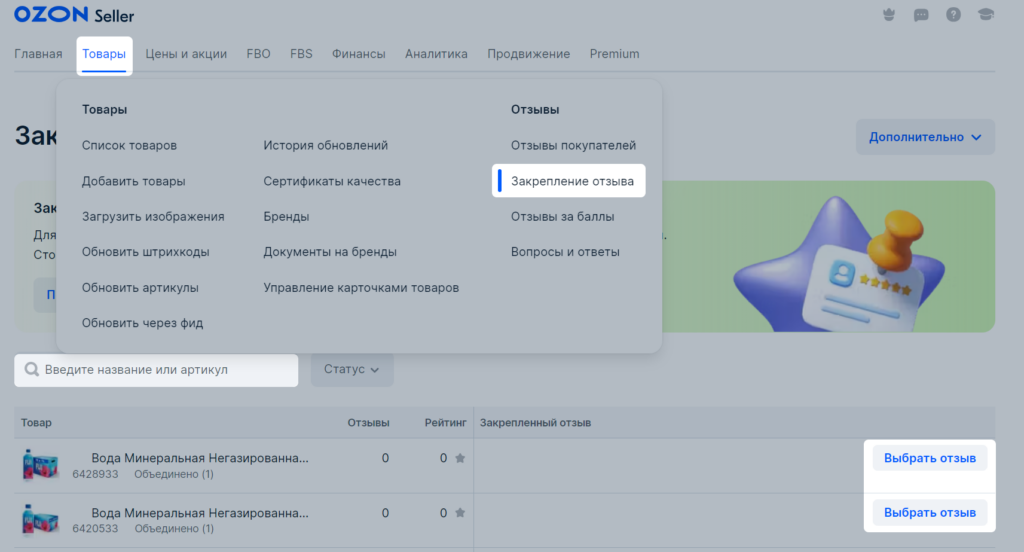1024x552 pixels.
Task: Open the Premium tab
Action: pos(615,54)
